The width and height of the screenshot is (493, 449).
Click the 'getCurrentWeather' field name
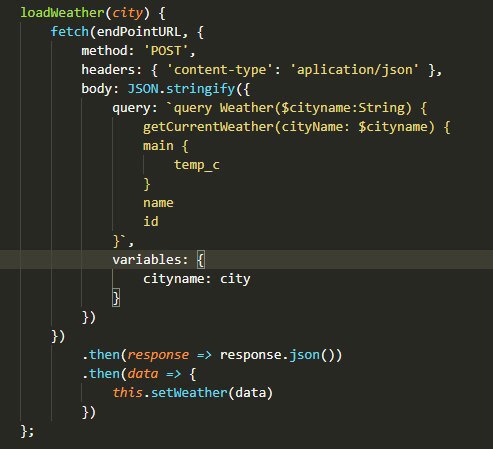click(208, 127)
